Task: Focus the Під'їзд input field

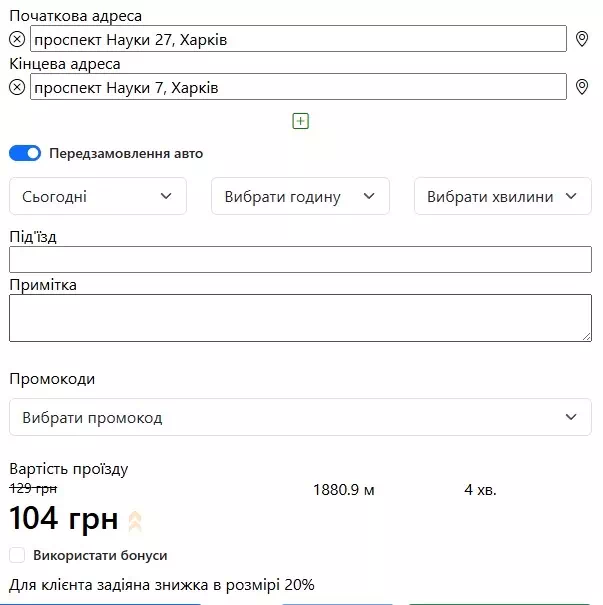Action: tap(300, 260)
